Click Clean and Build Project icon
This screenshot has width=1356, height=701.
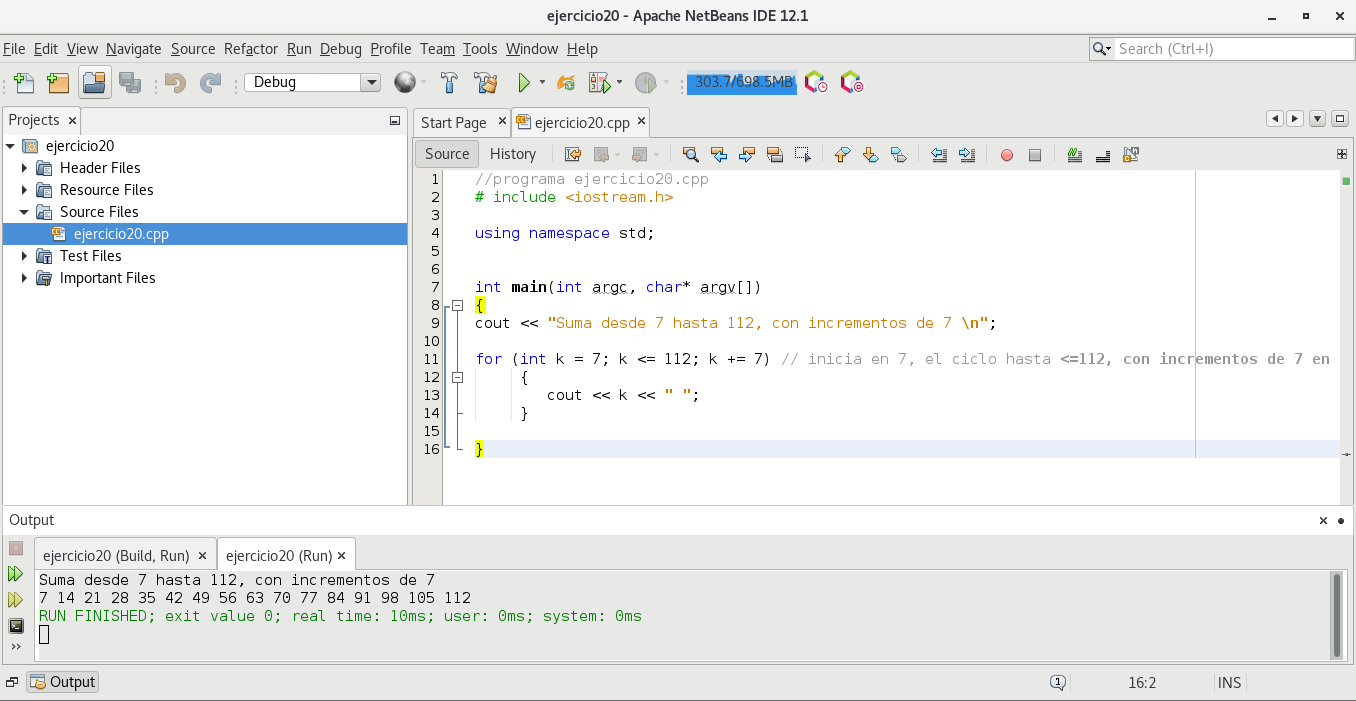[486, 83]
